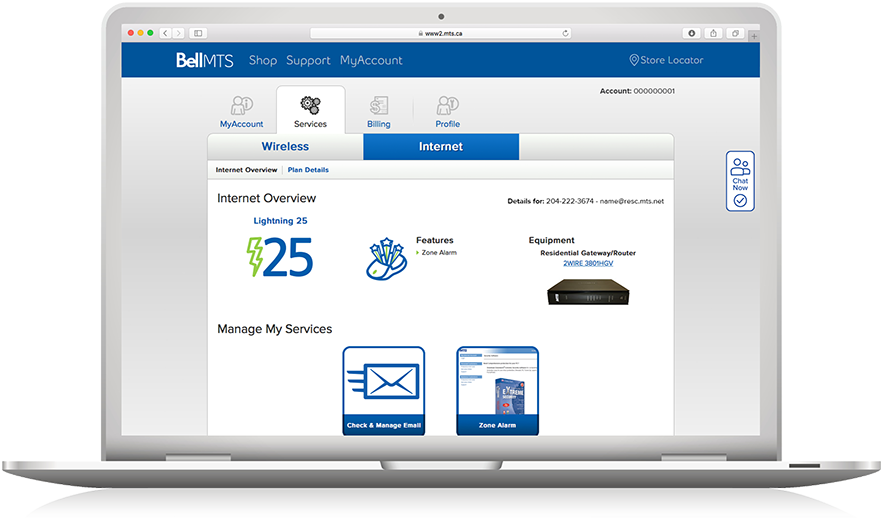Go forward in the browser
The height and width of the screenshot is (520, 883).
[179, 33]
